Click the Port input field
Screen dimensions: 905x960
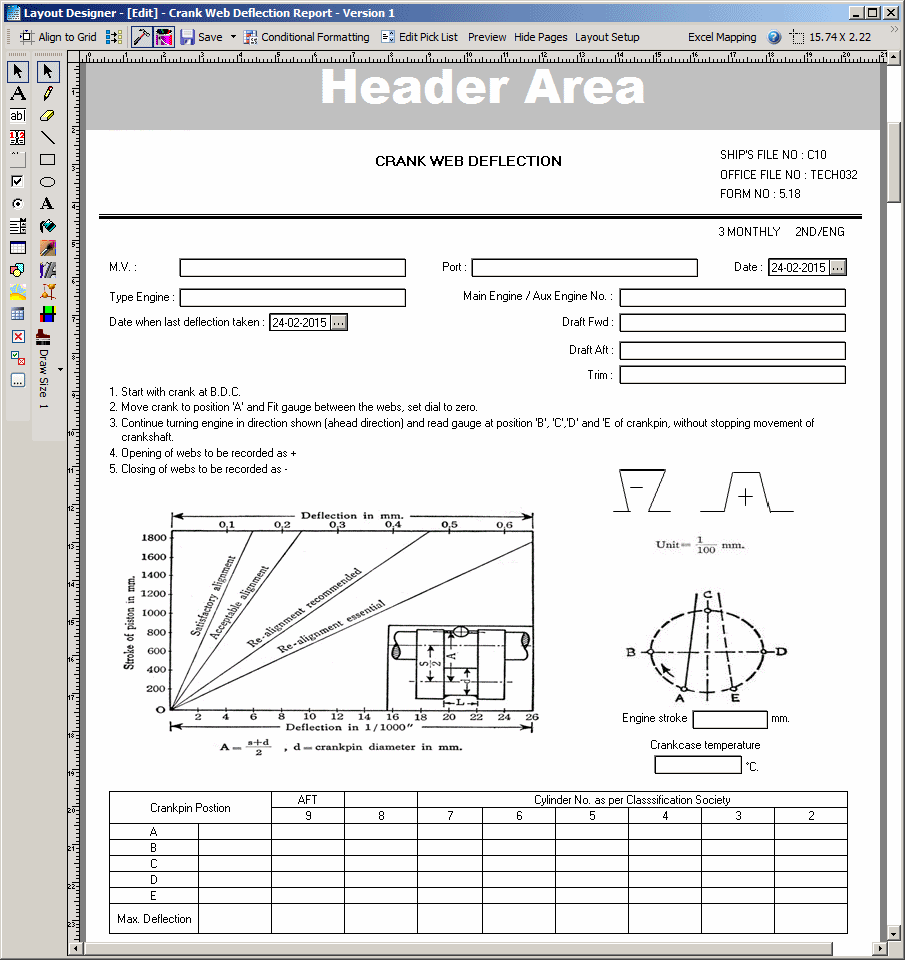[x=585, y=268]
